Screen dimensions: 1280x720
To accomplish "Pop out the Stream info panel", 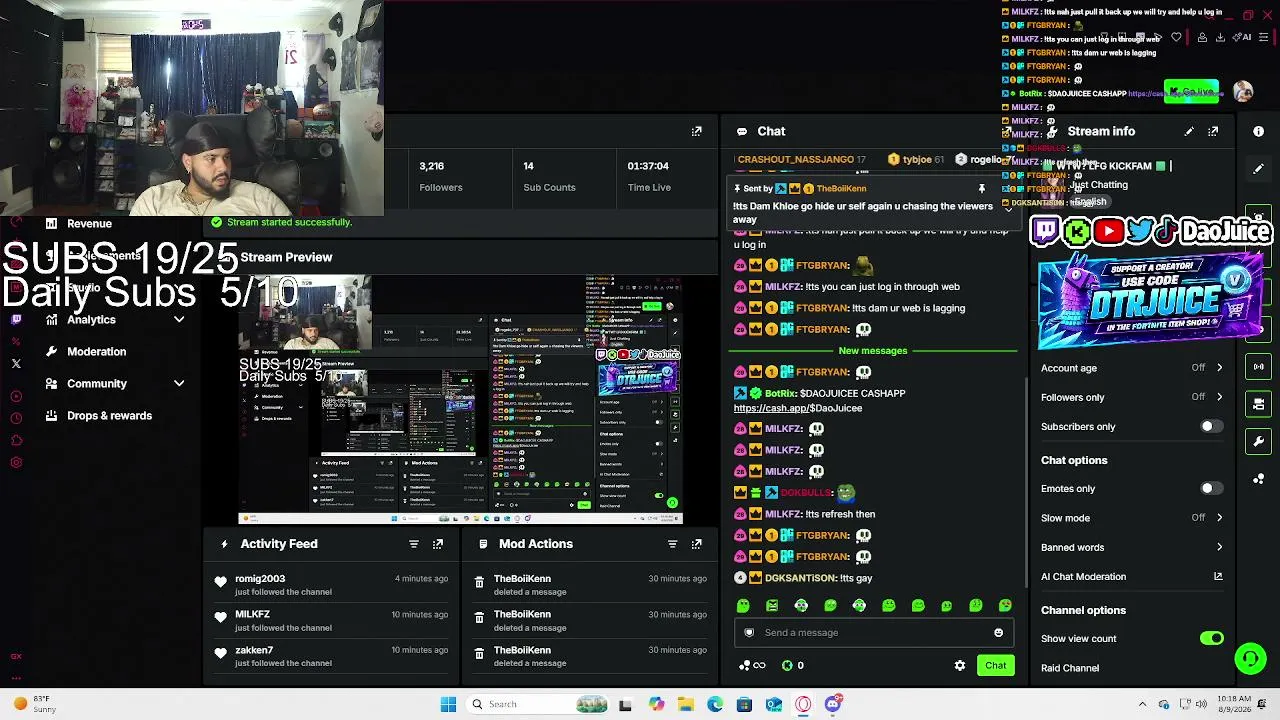I will pyautogui.click(x=1213, y=131).
